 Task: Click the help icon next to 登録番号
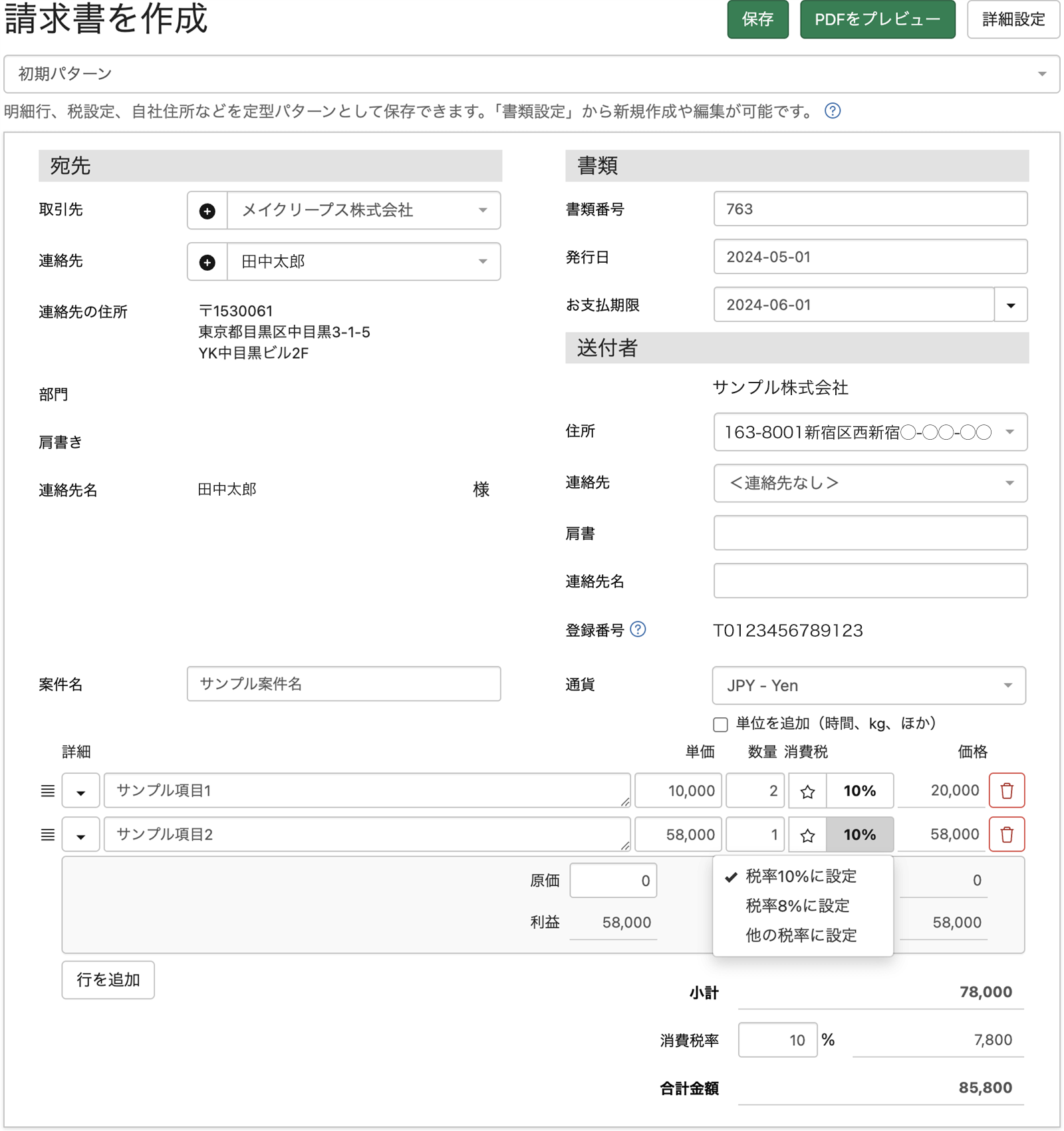pyautogui.click(x=638, y=630)
